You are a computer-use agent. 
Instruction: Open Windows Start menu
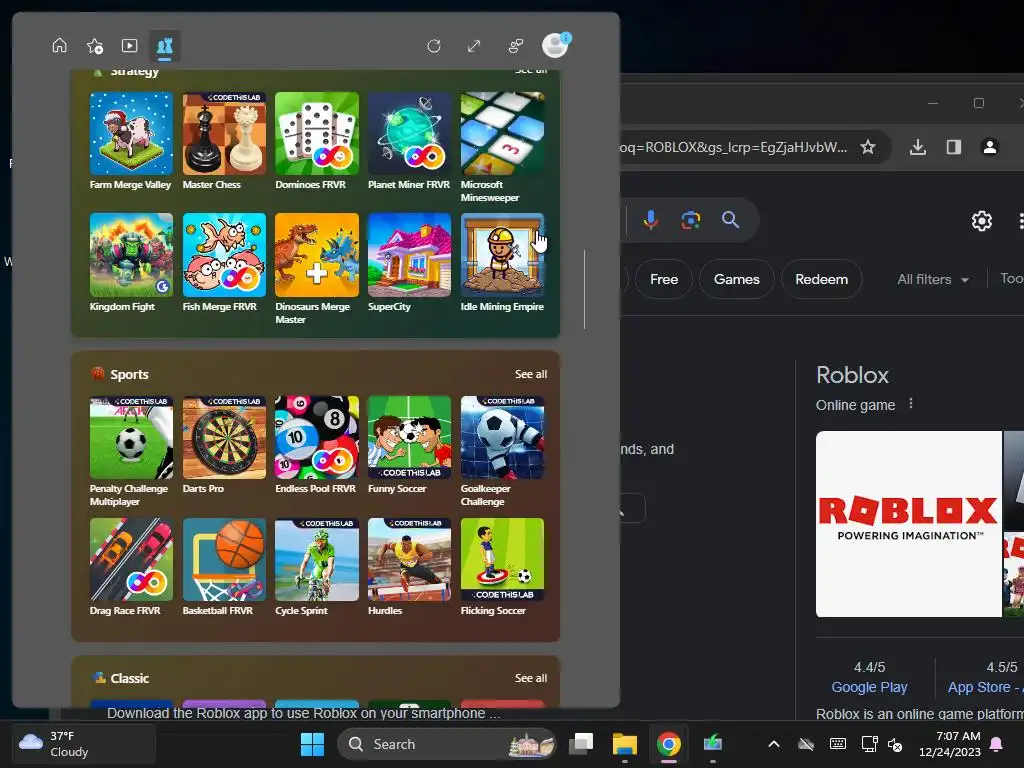(x=312, y=744)
